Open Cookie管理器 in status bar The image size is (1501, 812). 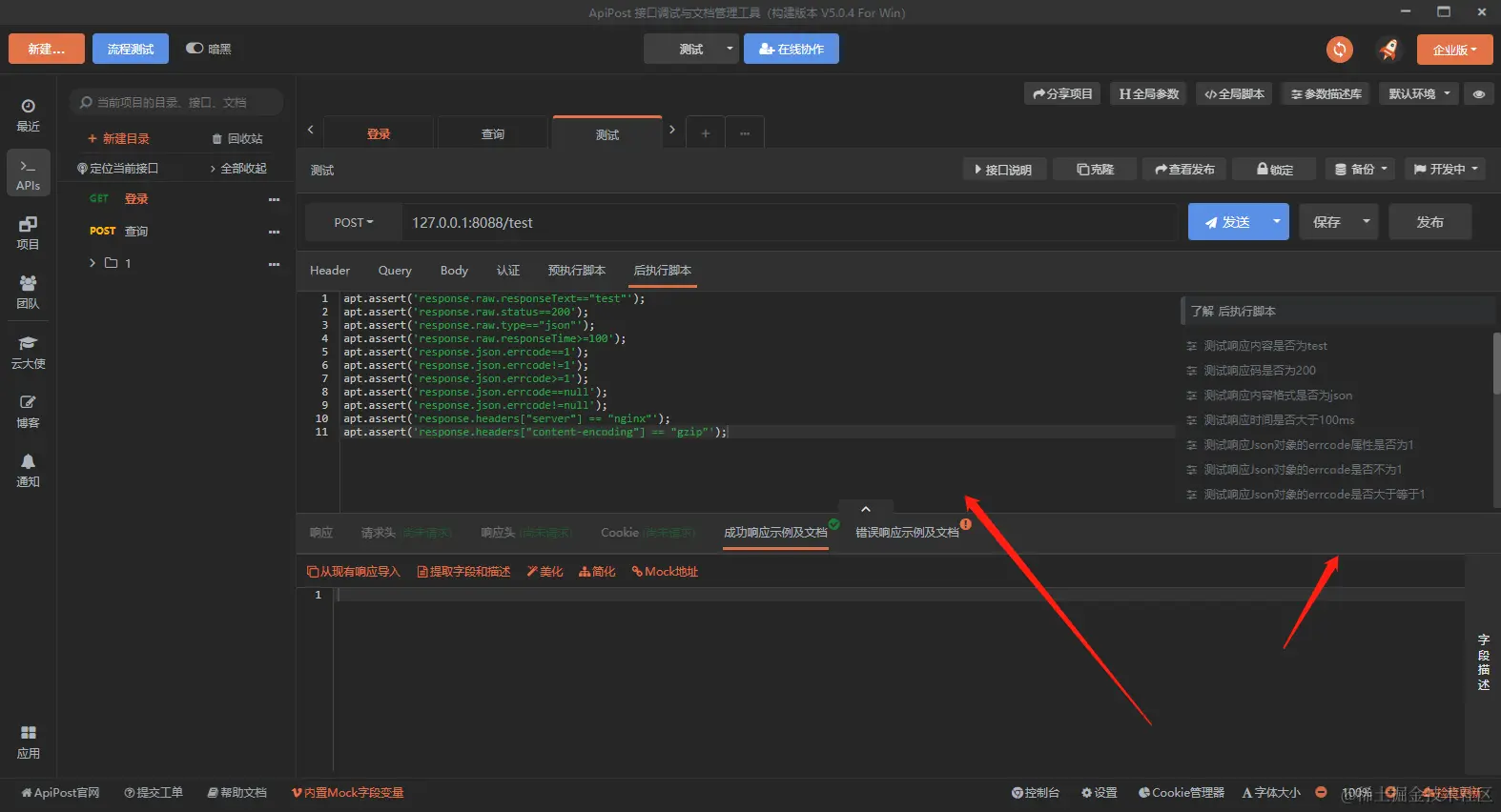[x=1182, y=793]
